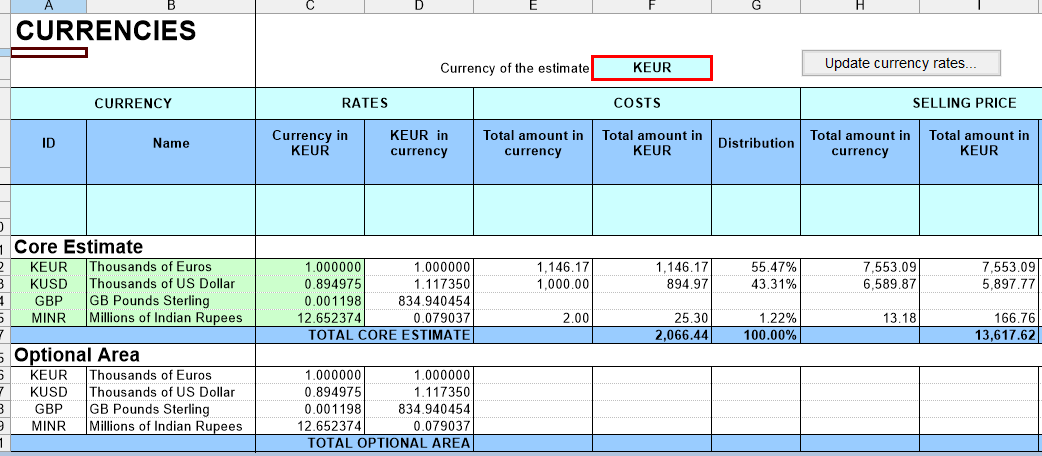The image size is (1042, 456).
Task: Select column B header
Action: (x=171, y=6)
